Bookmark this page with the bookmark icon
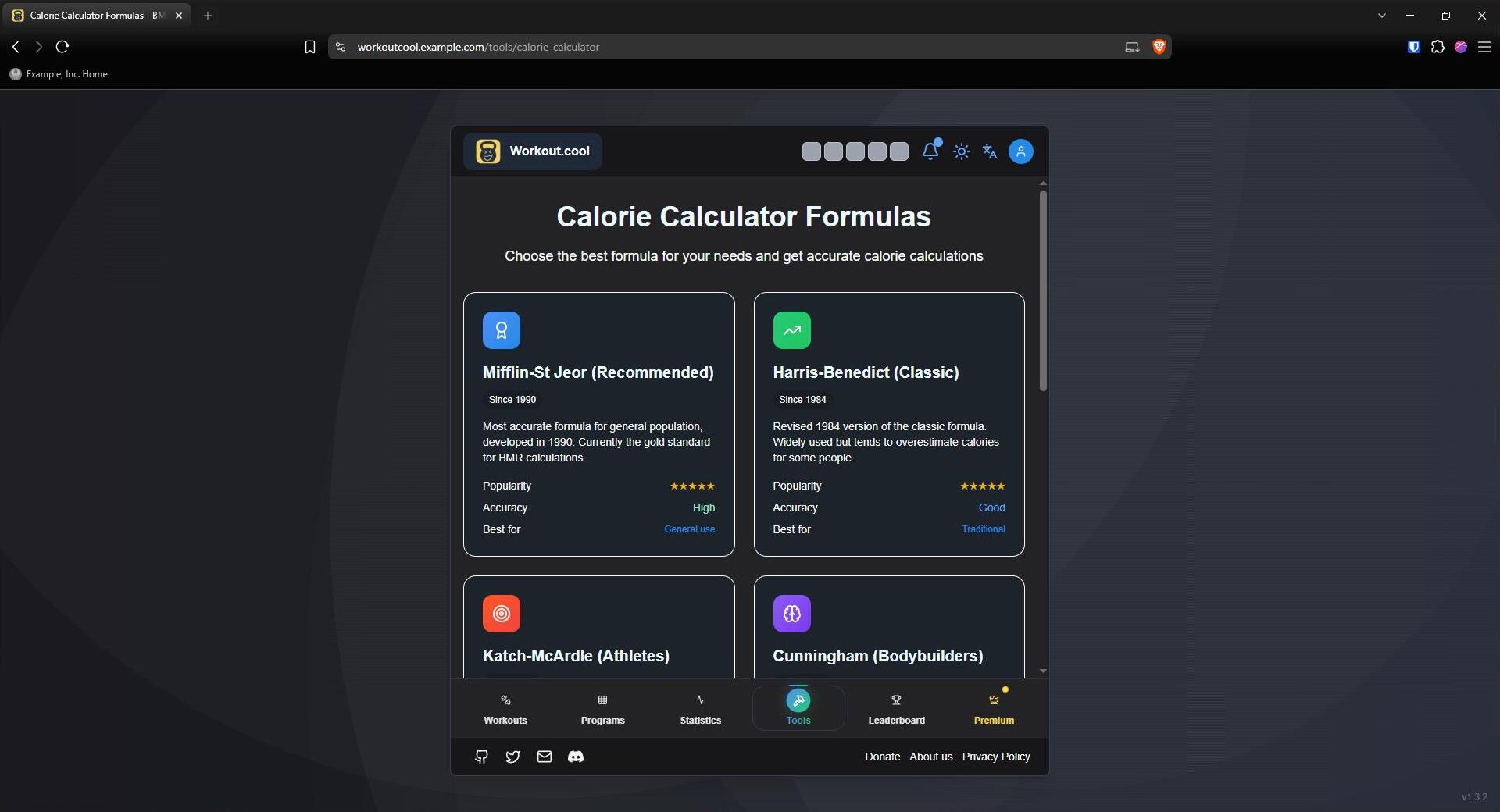The width and height of the screenshot is (1500, 812). (x=310, y=47)
